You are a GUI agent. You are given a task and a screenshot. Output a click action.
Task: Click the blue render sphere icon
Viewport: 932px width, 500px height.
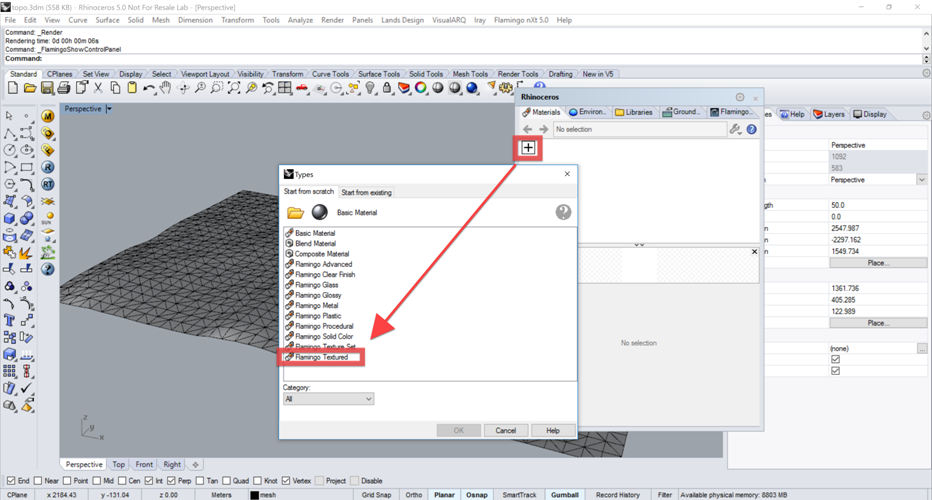pyautogui.click(x=472, y=88)
